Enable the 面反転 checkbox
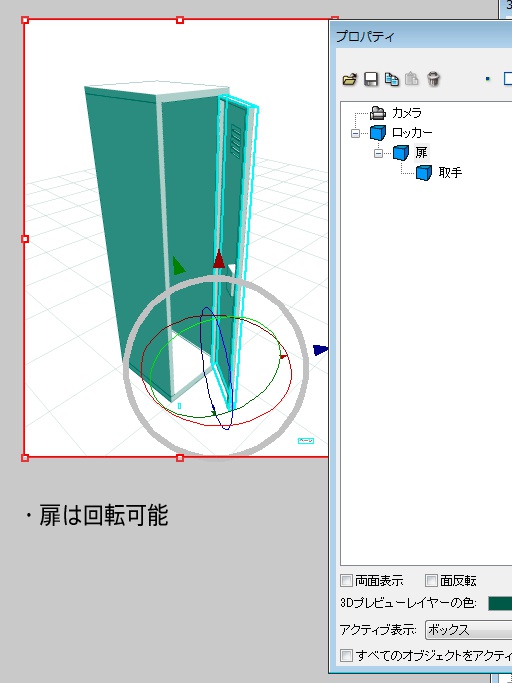 (x=431, y=581)
